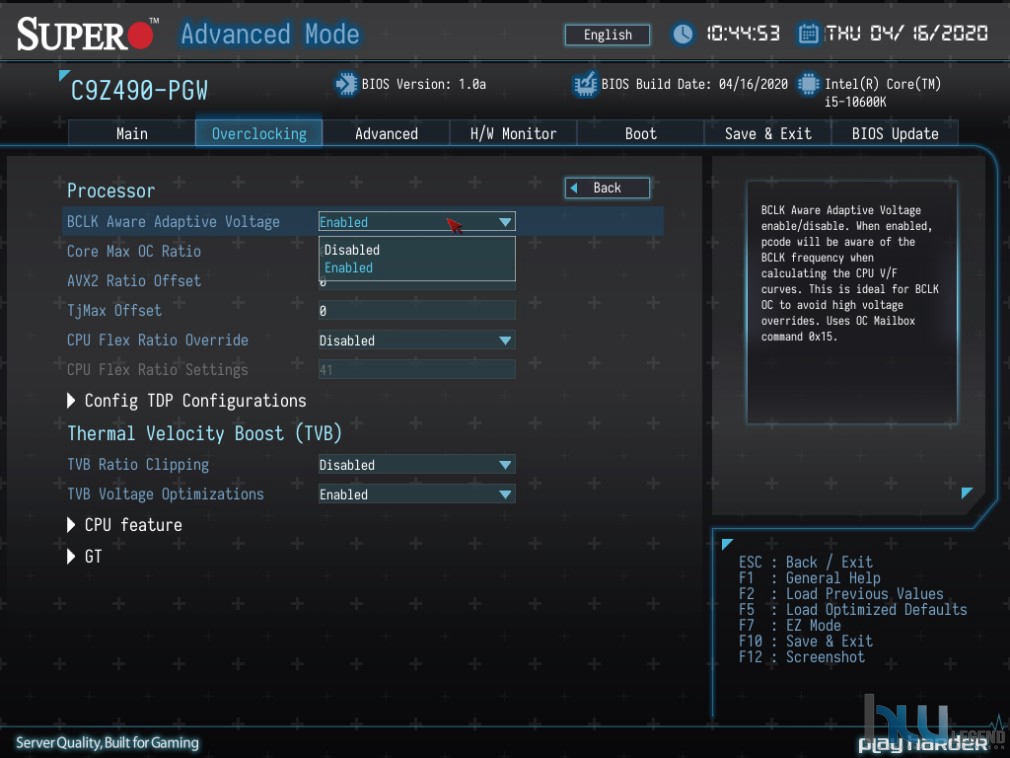This screenshot has height=758, width=1010.
Task: Open the Save & Exit tab
Action: 768,133
